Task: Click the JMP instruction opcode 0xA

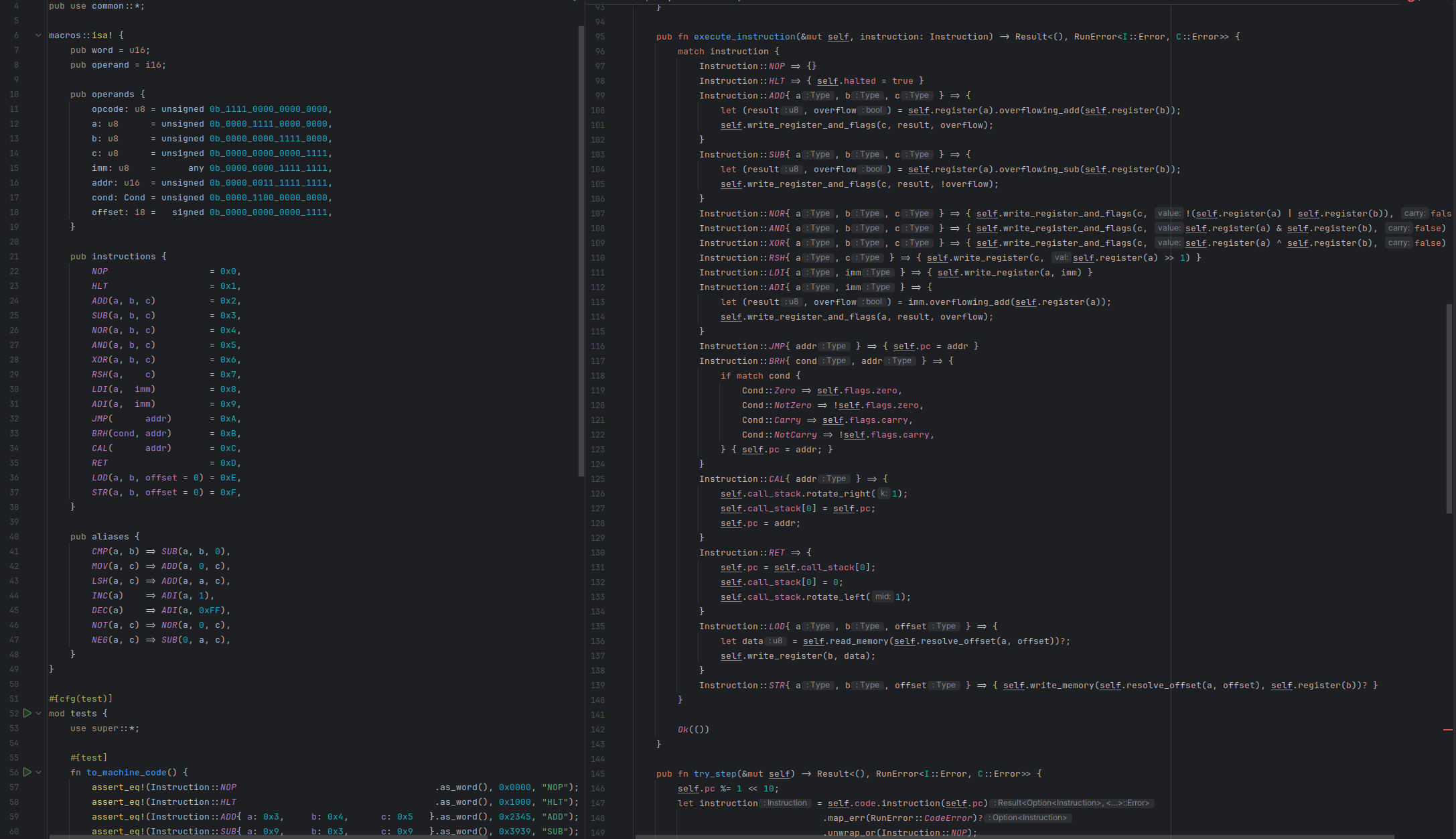Action: 228,419
